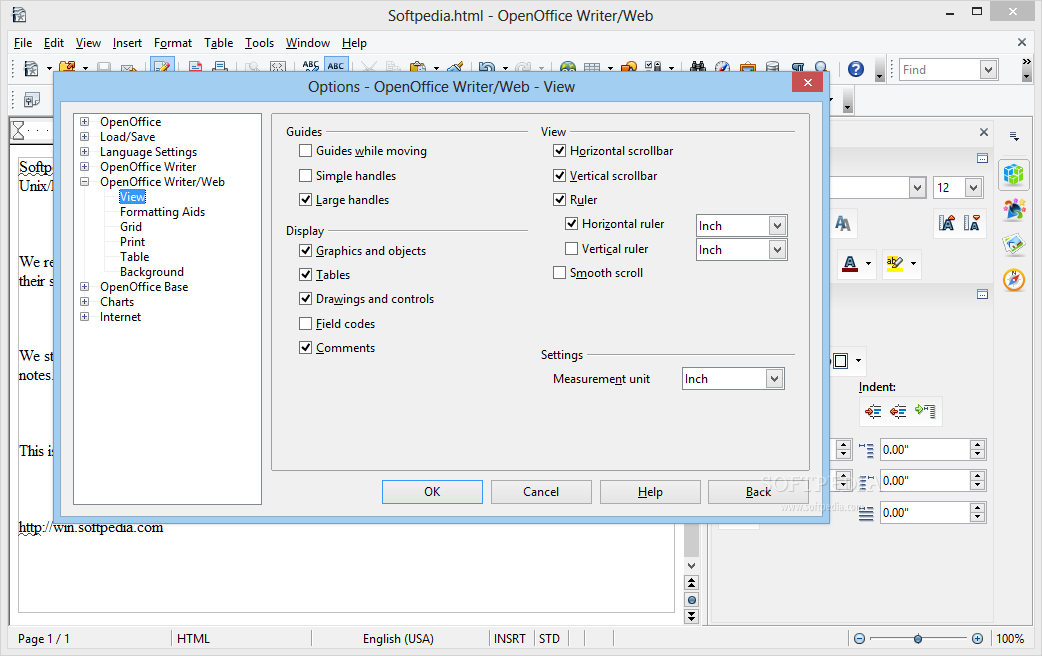
Task: Open OpenOffice Help from the toolbar icon
Action: click(856, 69)
